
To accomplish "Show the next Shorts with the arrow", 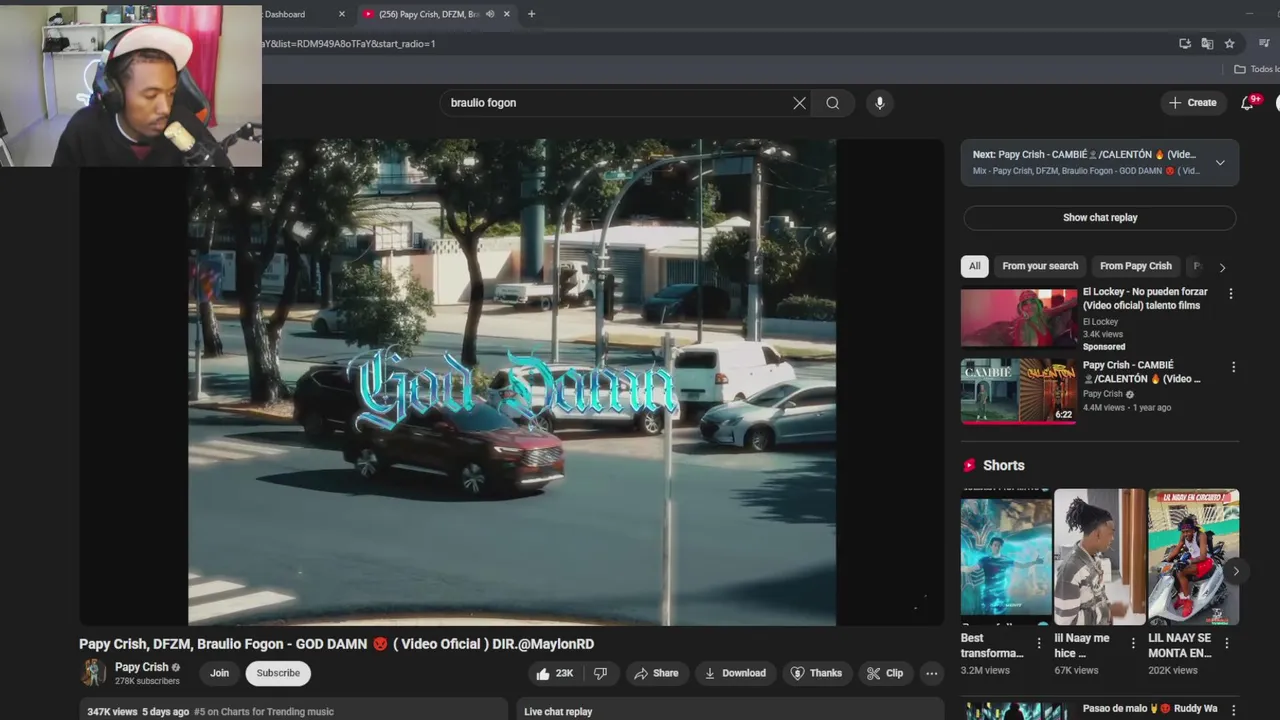I will [x=1236, y=571].
